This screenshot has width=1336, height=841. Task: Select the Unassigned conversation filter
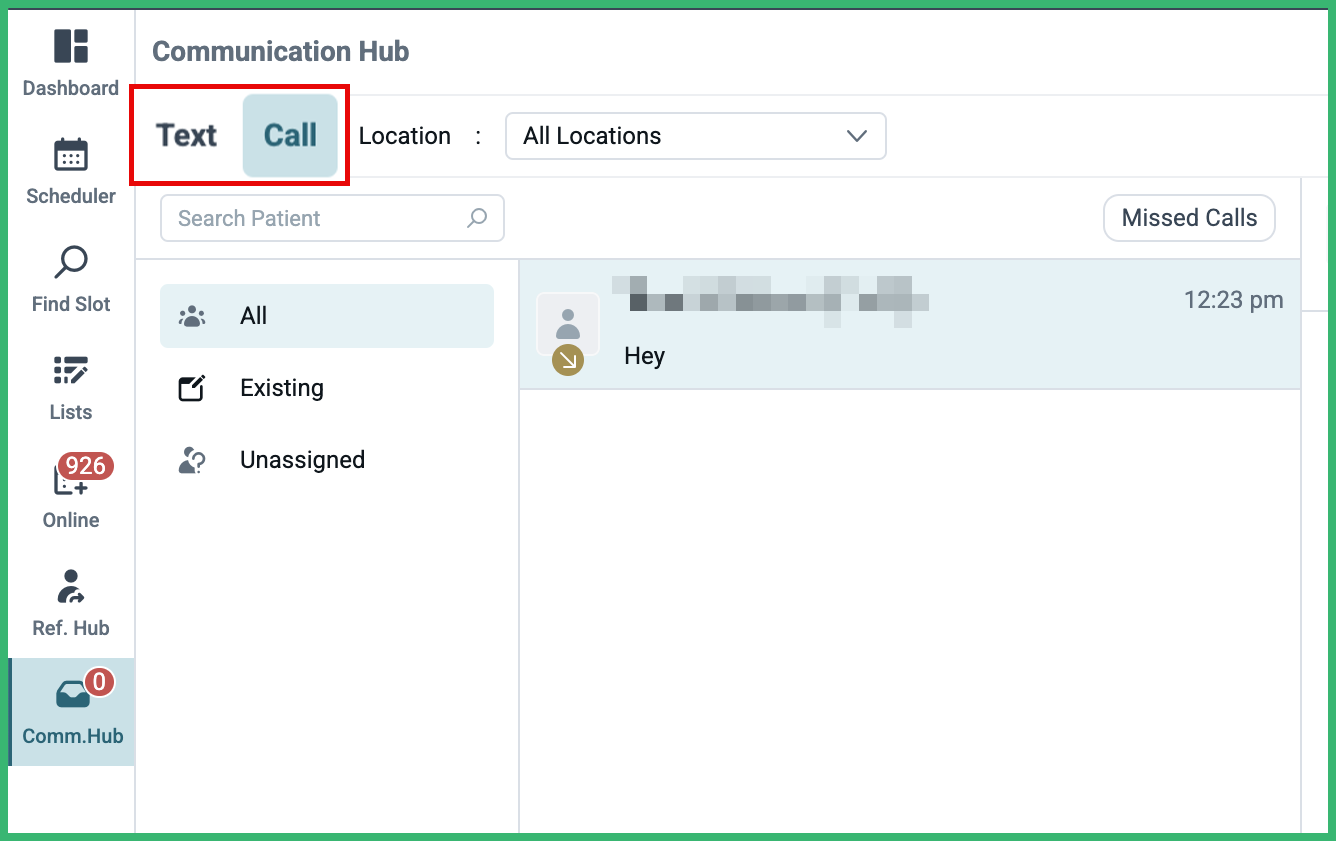click(x=302, y=459)
